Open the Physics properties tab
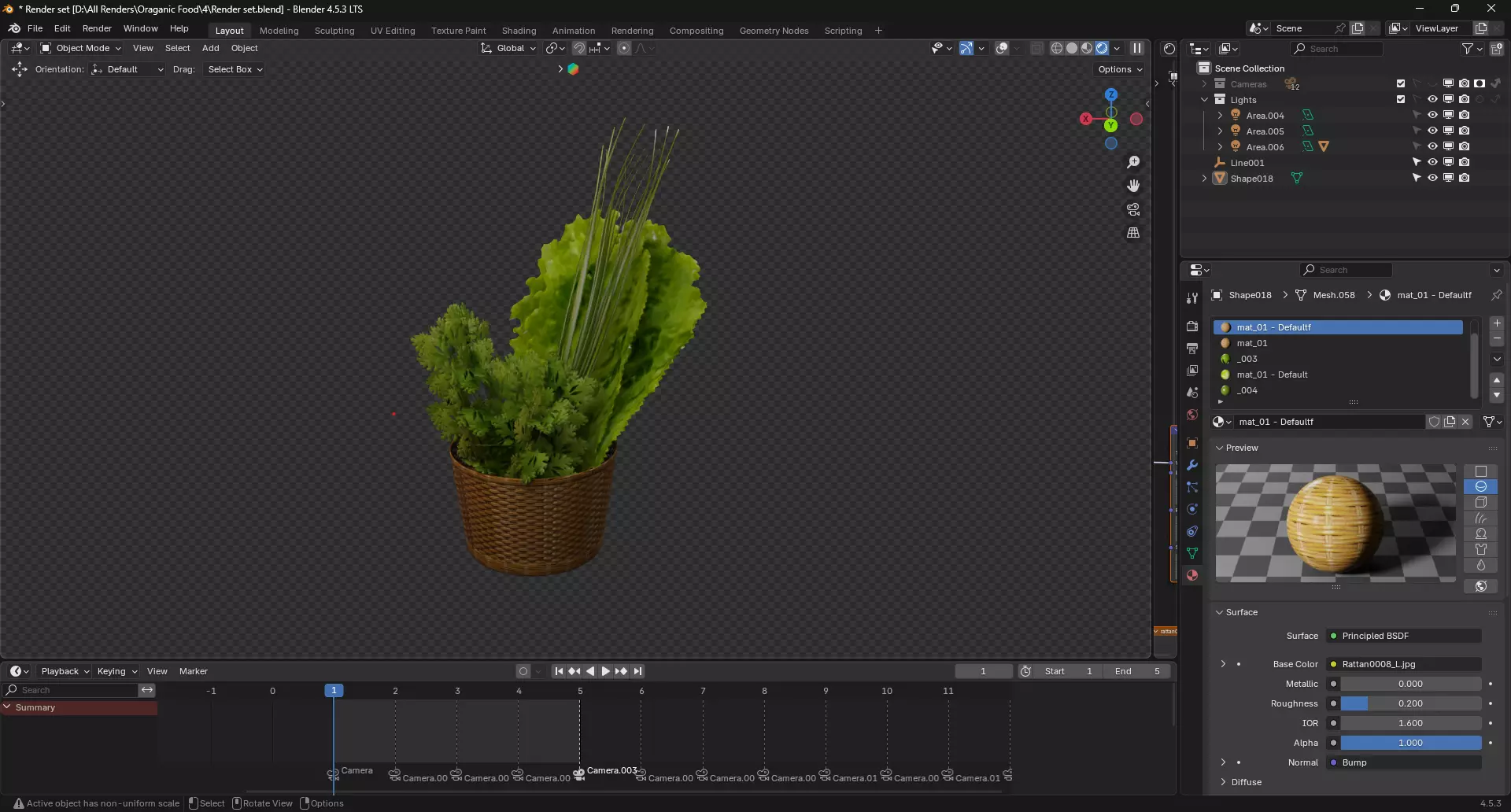Screen dimensions: 1511x812 tap(1192, 509)
